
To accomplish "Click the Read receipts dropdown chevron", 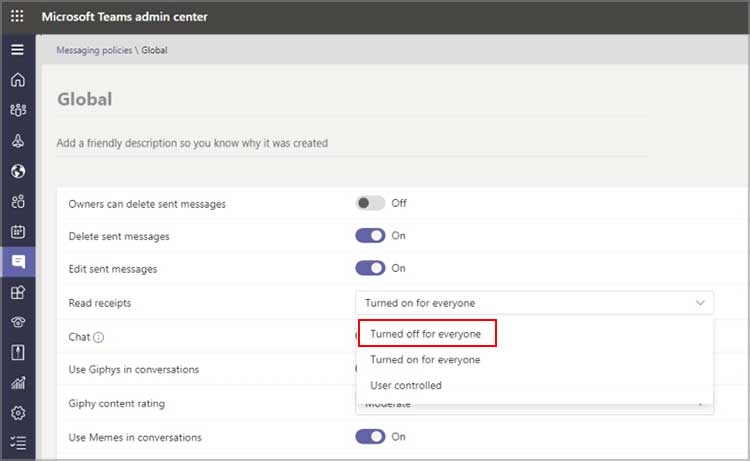I will pos(700,303).
